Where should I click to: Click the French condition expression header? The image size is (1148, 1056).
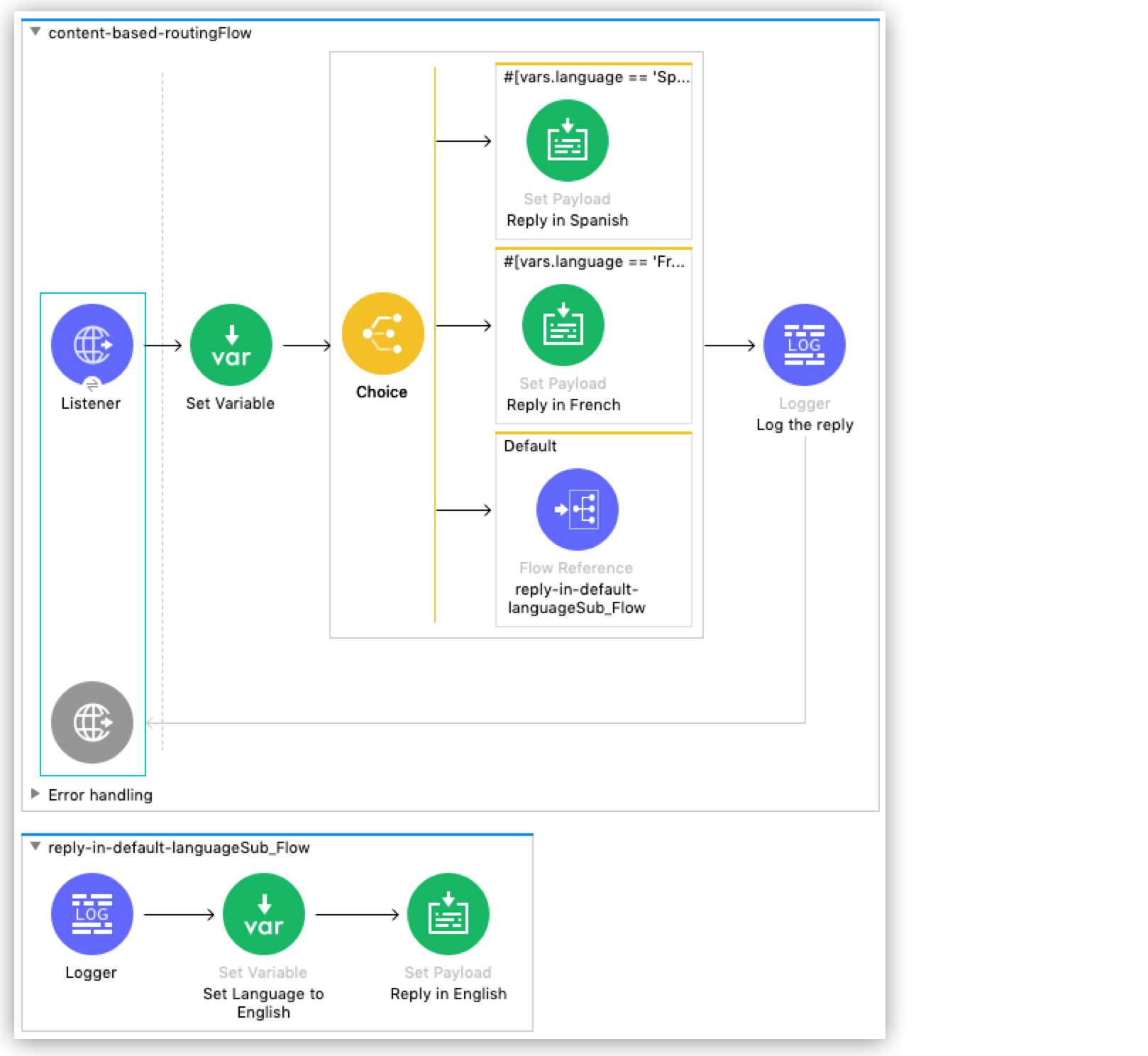tap(594, 262)
